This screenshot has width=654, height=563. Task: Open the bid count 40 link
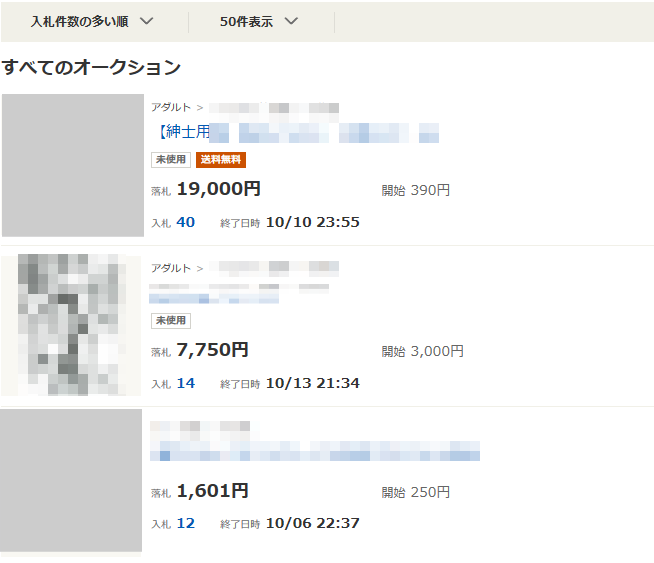(186, 222)
